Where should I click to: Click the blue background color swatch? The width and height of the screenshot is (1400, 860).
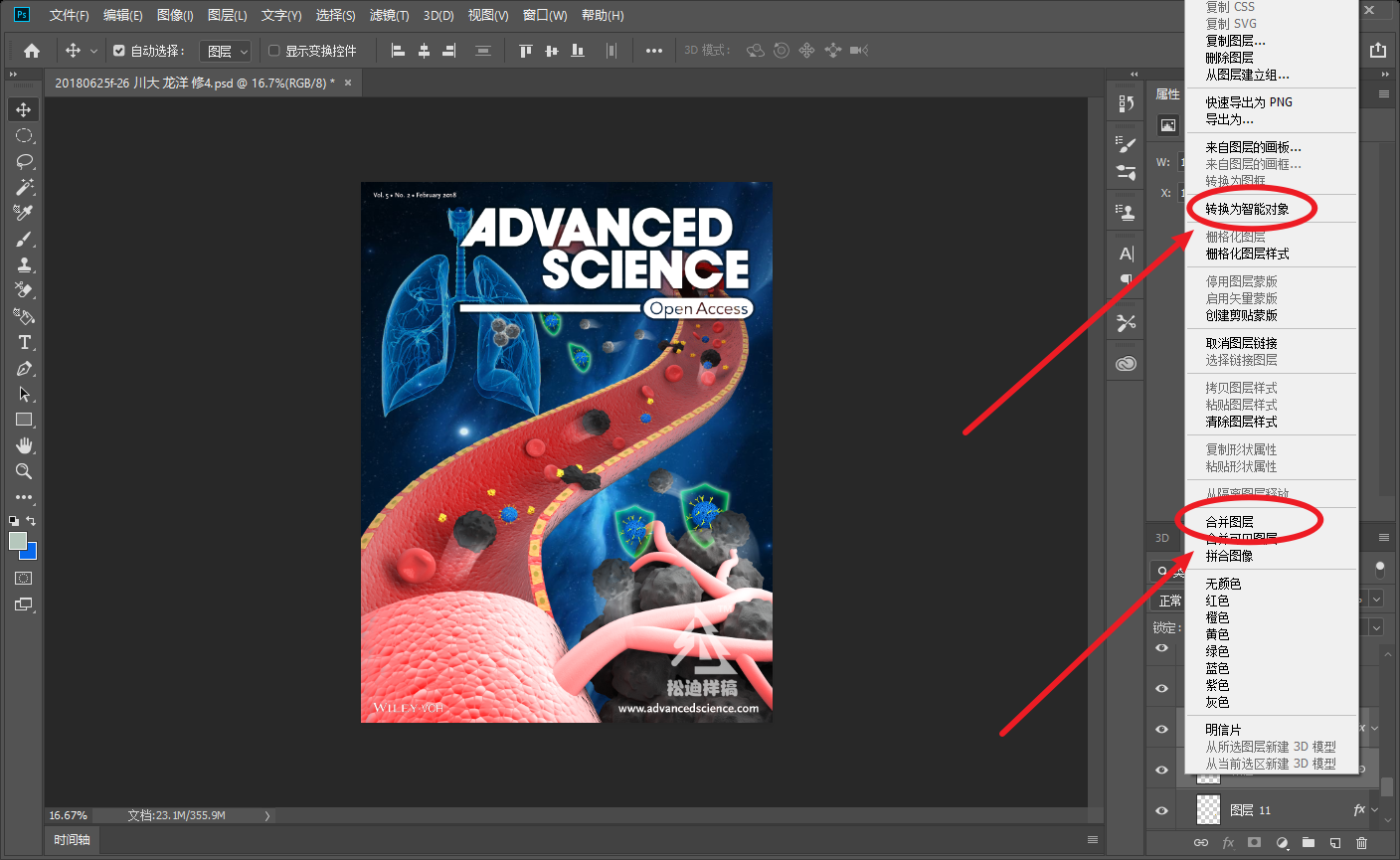coord(31,553)
